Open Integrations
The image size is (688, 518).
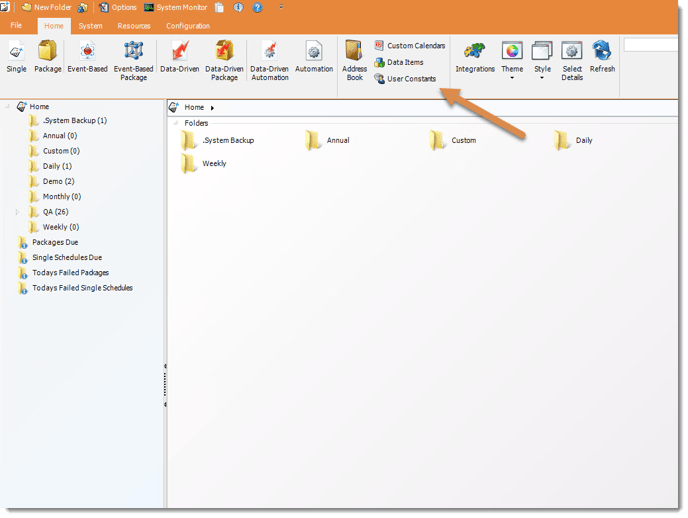point(475,57)
